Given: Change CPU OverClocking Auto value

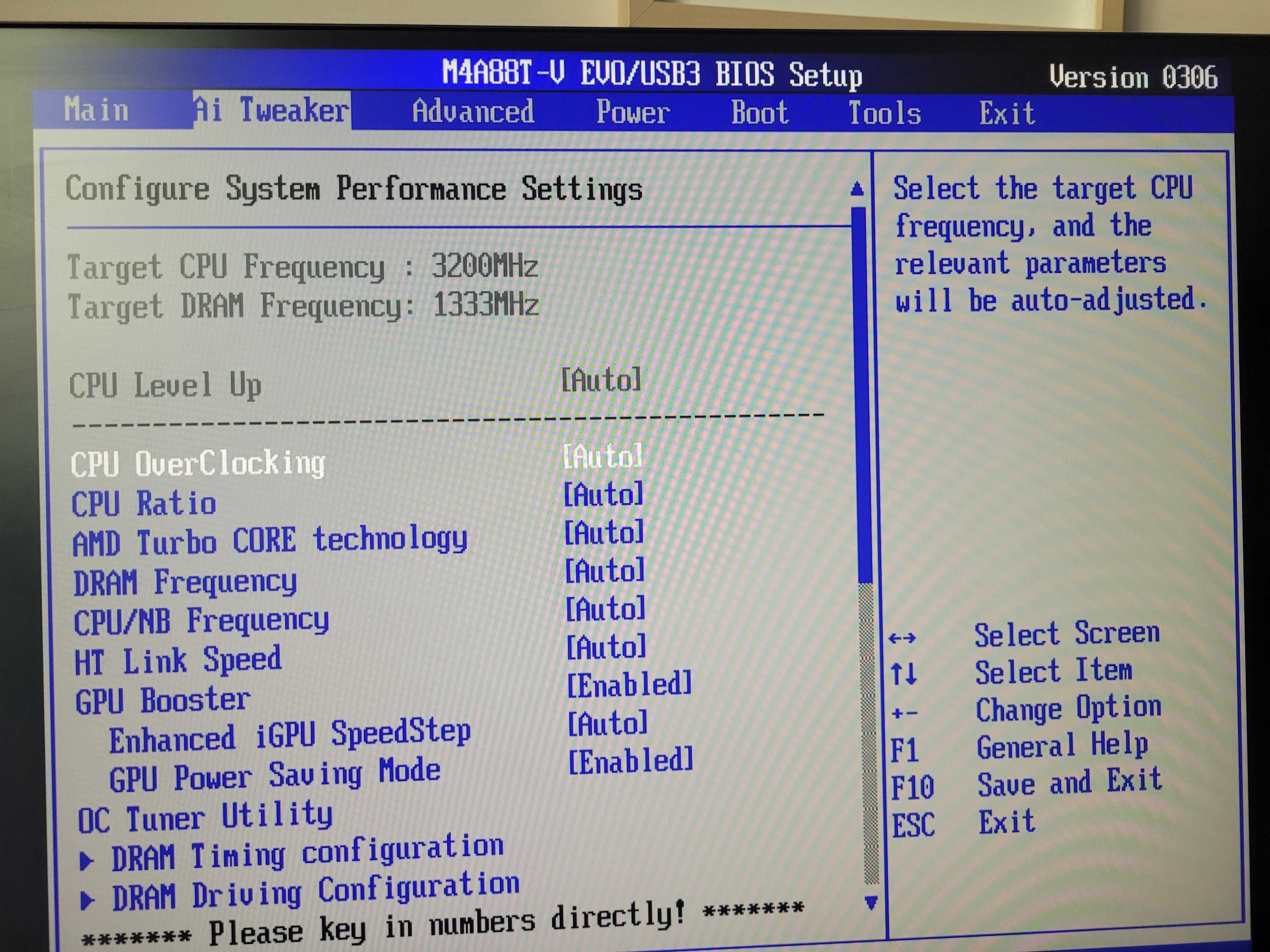Looking at the screenshot, I should click(x=602, y=457).
